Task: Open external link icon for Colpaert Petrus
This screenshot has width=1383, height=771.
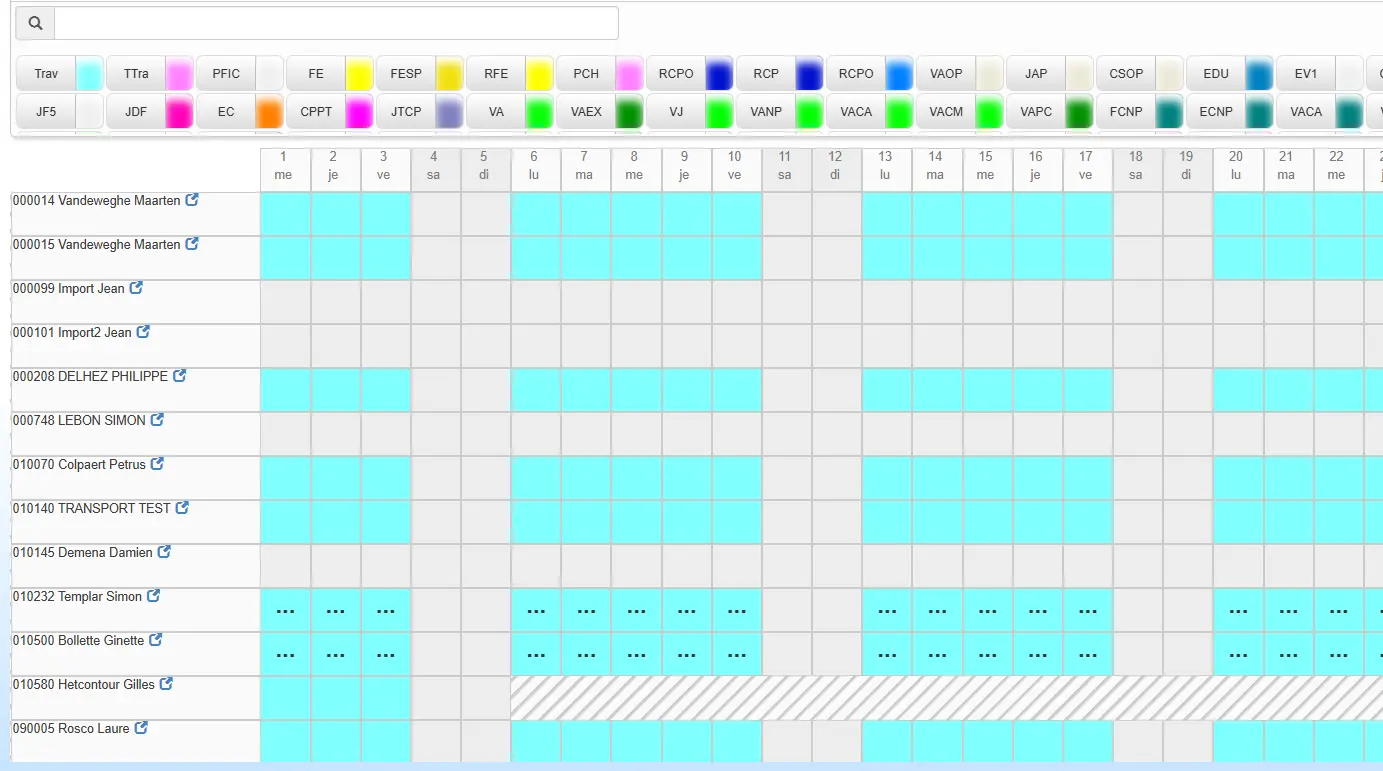Action: [157, 464]
